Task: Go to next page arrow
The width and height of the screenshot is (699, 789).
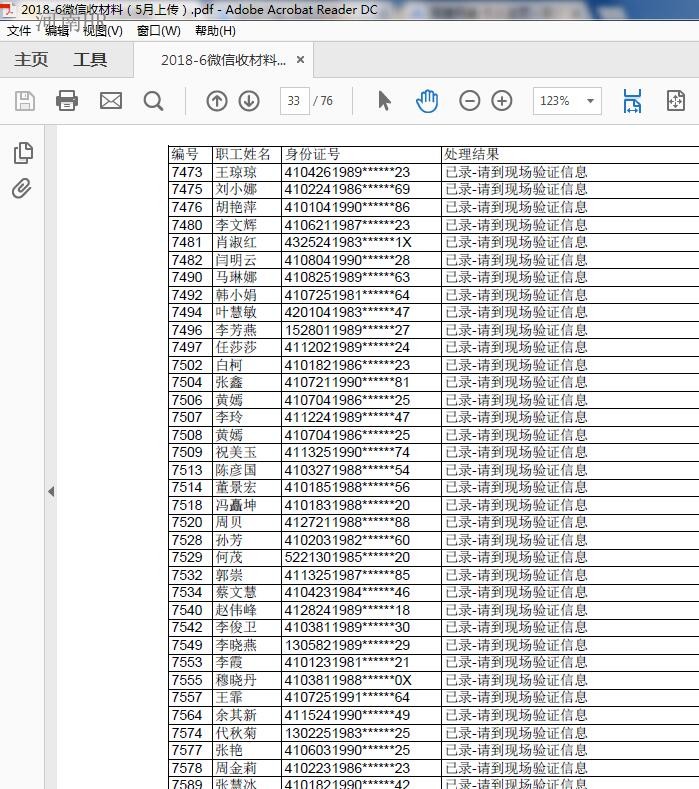Action: click(x=249, y=101)
